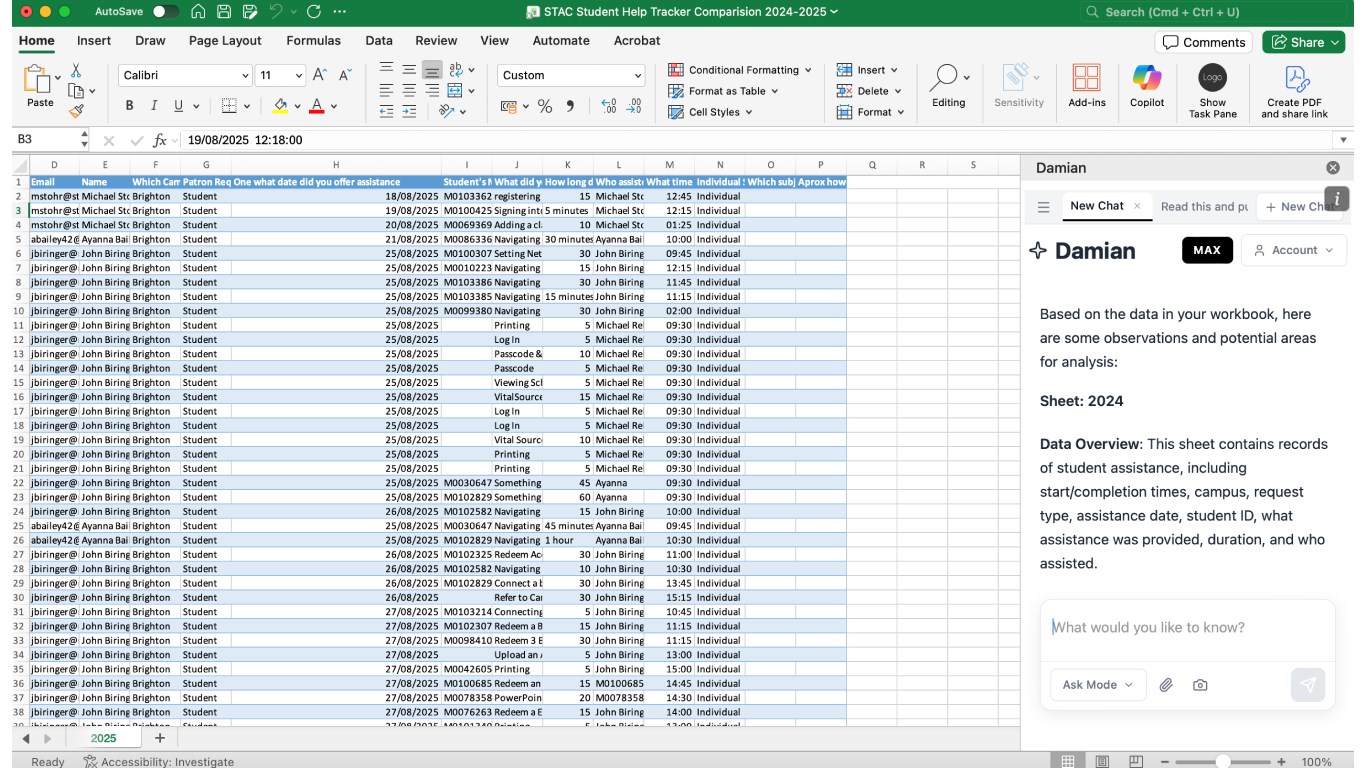Click the Merge and Center icon
Screen dimensions: 1366x768
tap(455, 90)
